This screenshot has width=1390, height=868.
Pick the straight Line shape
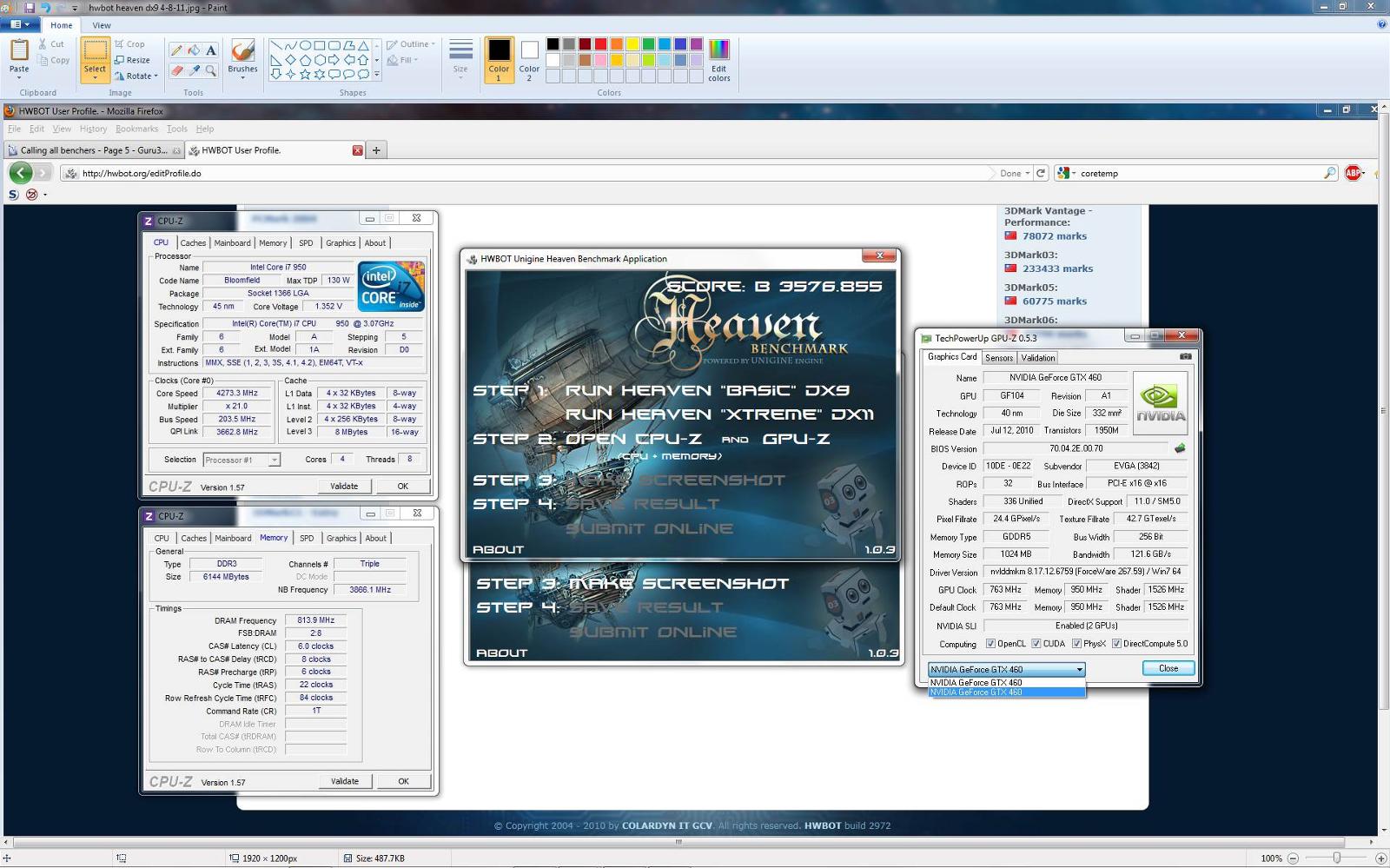(275, 45)
